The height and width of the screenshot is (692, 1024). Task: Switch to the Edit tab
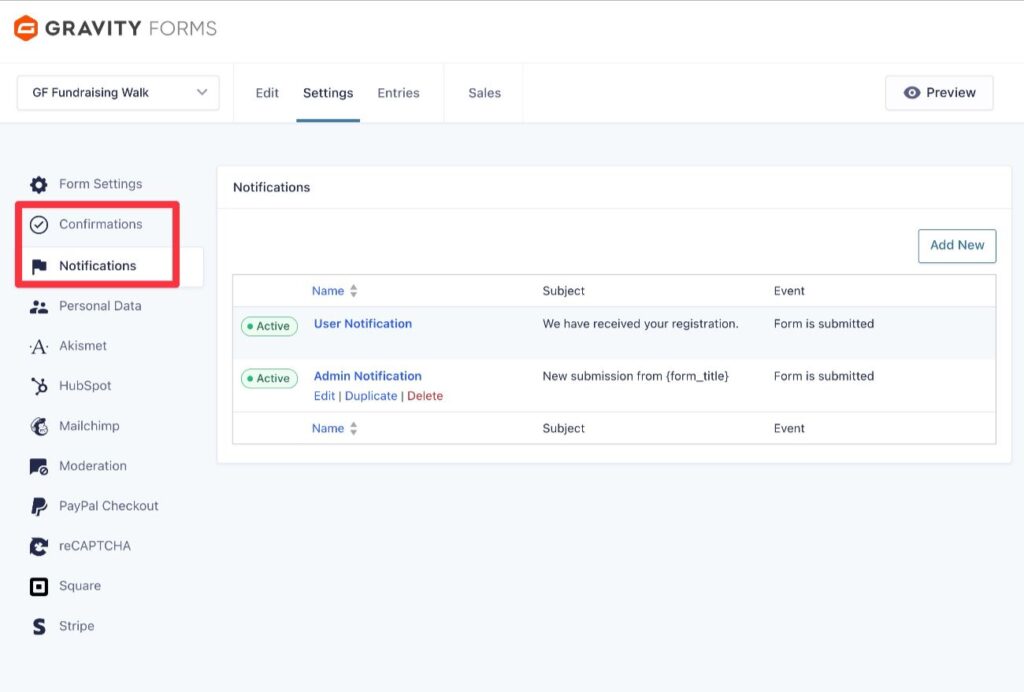click(x=267, y=93)
